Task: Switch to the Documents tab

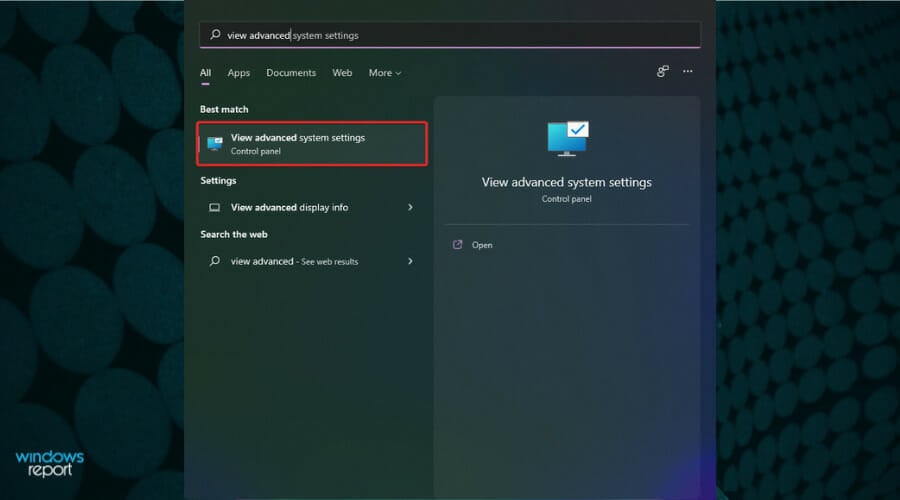Action: tap(291, 73)
